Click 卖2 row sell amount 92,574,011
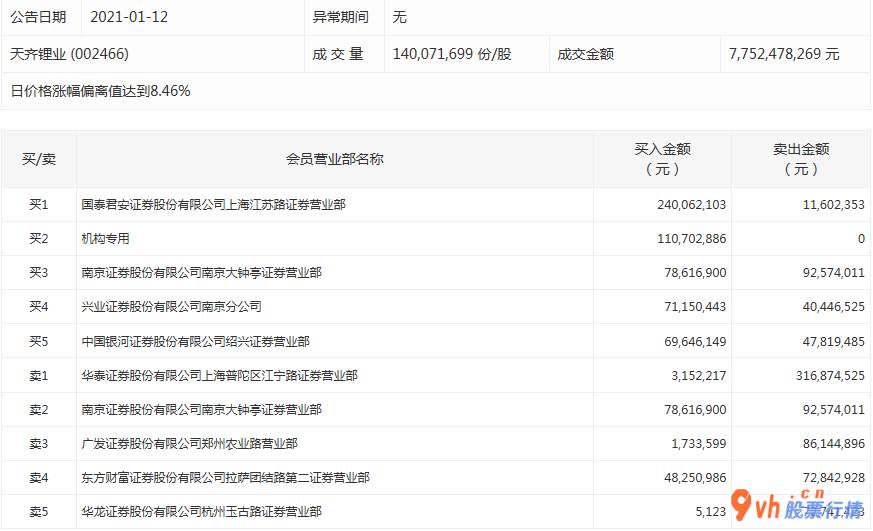Image resolution: width=873 pixels, height=531 pixels. (833, 410)
